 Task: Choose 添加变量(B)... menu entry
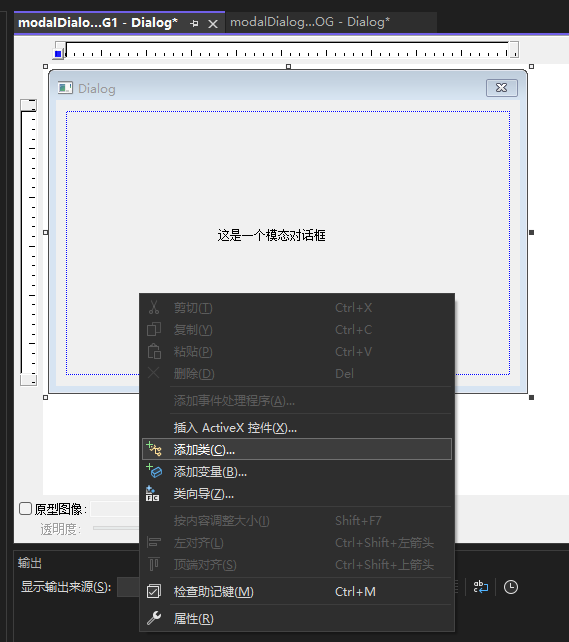point(297,472)
